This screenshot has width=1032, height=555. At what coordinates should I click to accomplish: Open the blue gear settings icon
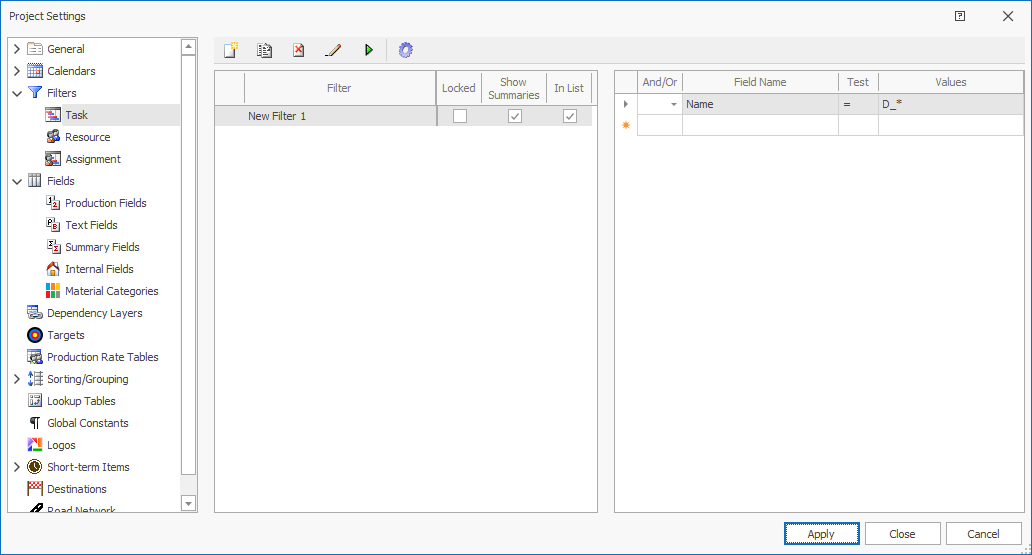(x=405, y=50)
